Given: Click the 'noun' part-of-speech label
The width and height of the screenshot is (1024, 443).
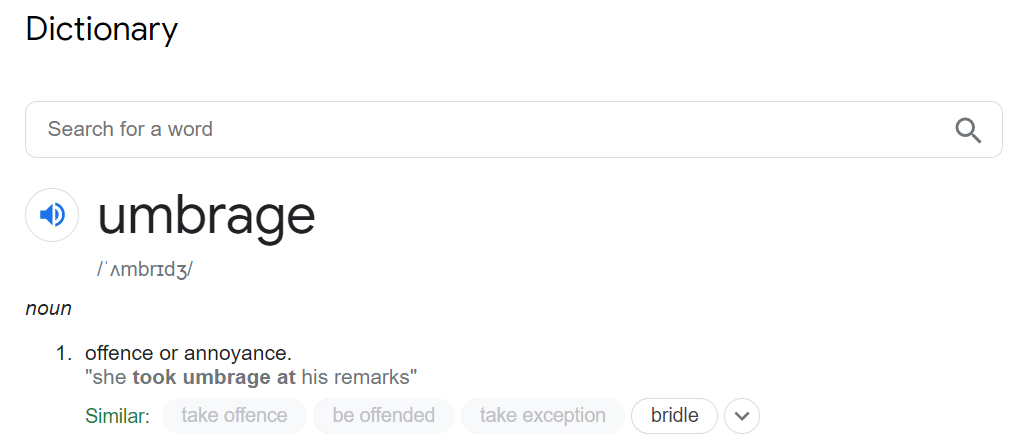Looking at the screenshot, I should point(48,308).
